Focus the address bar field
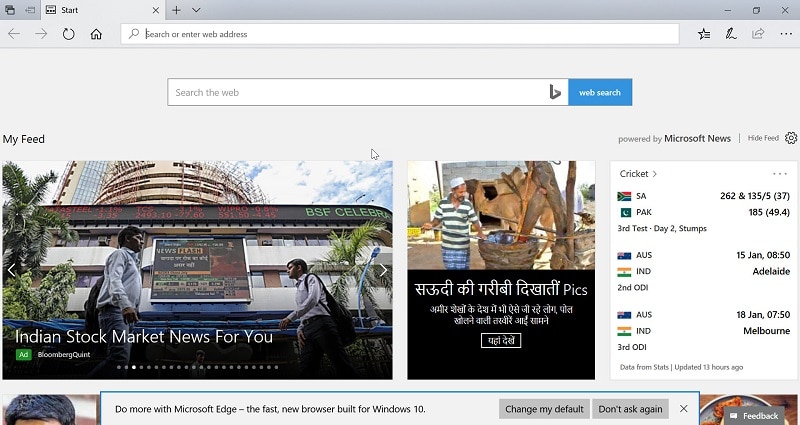The width and height of the screenshot is (800, 425). pos(400,34)
